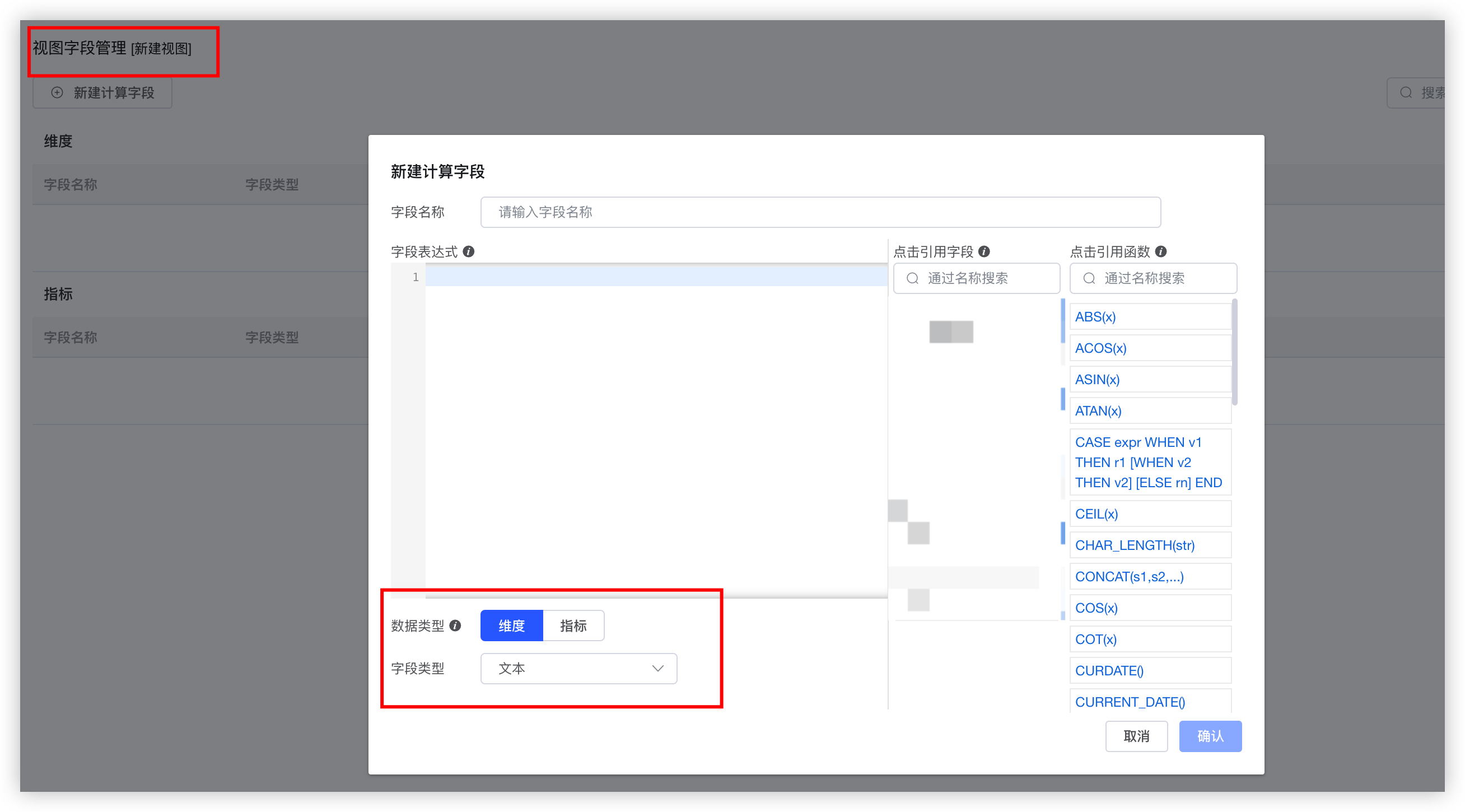The height and width of the screenshot is (812, 1465).
Task: Click the plus icon on 新建计算字段 button
Action: click(57, 93)
